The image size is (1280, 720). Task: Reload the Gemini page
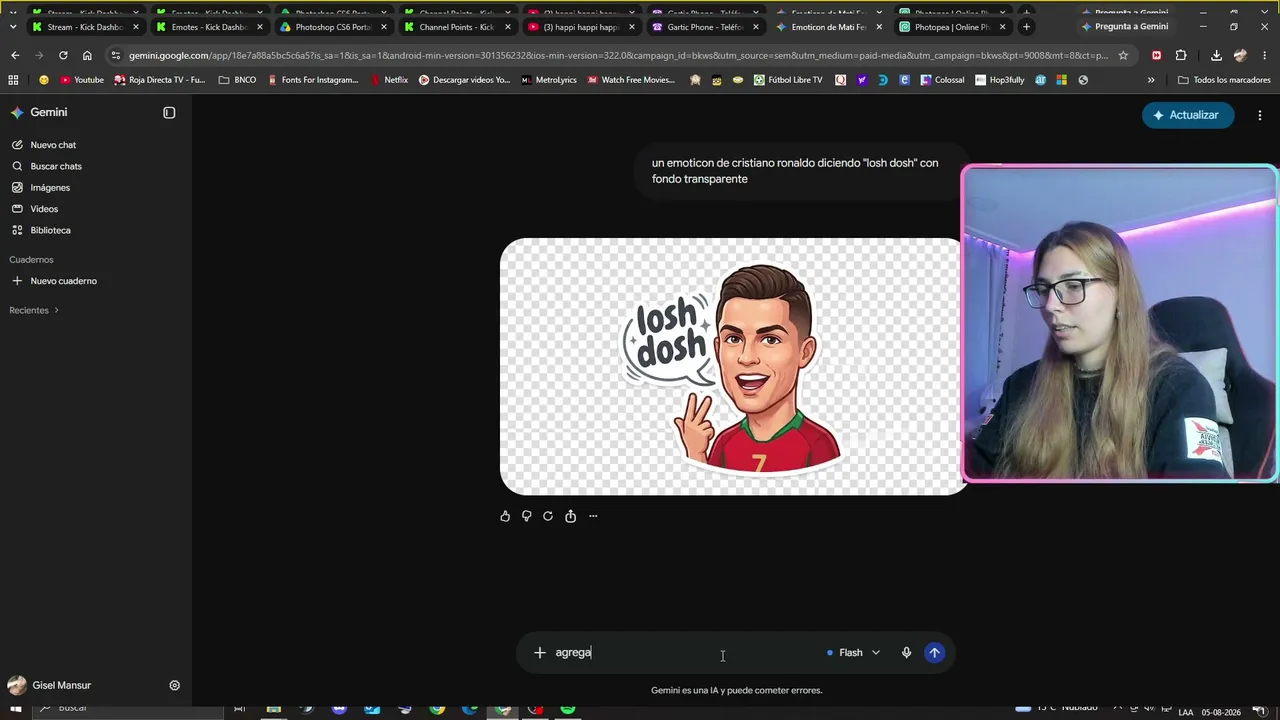[63, 56]
